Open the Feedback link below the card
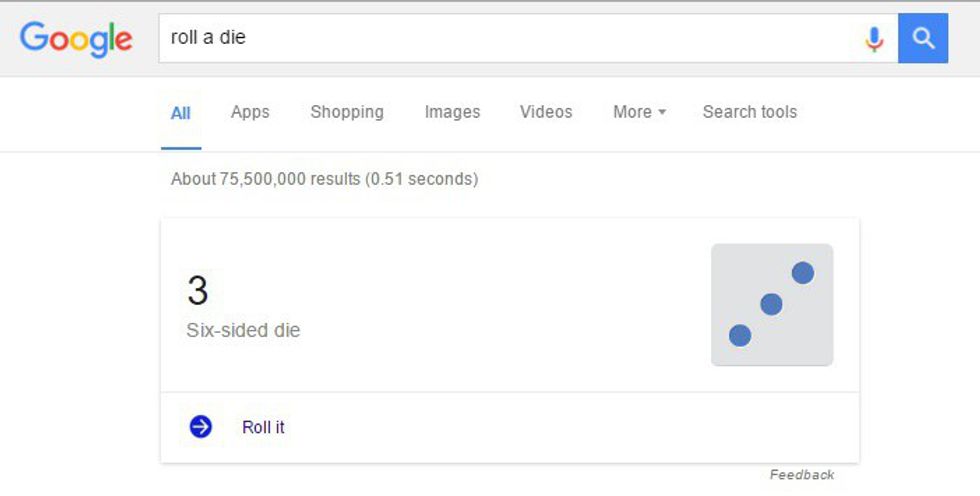 point(801,475)
